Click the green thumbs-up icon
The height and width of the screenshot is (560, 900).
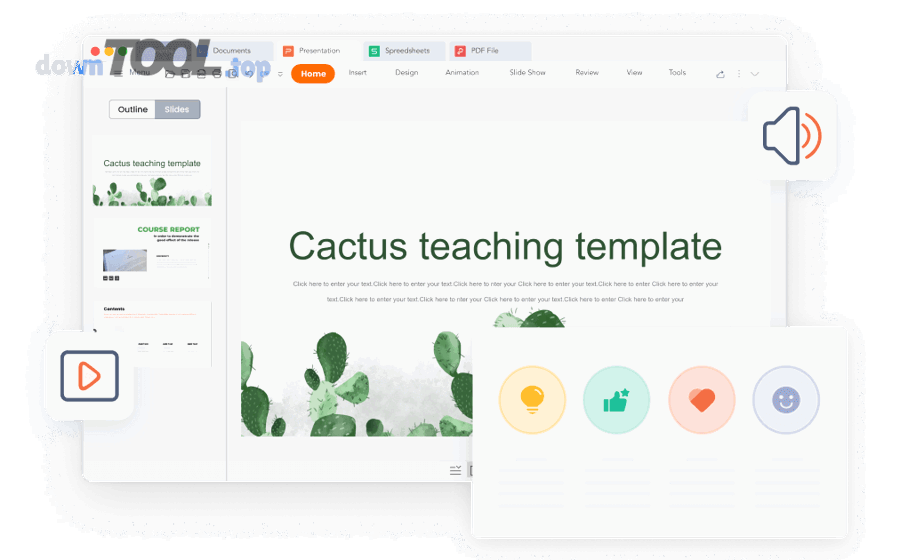616,400
